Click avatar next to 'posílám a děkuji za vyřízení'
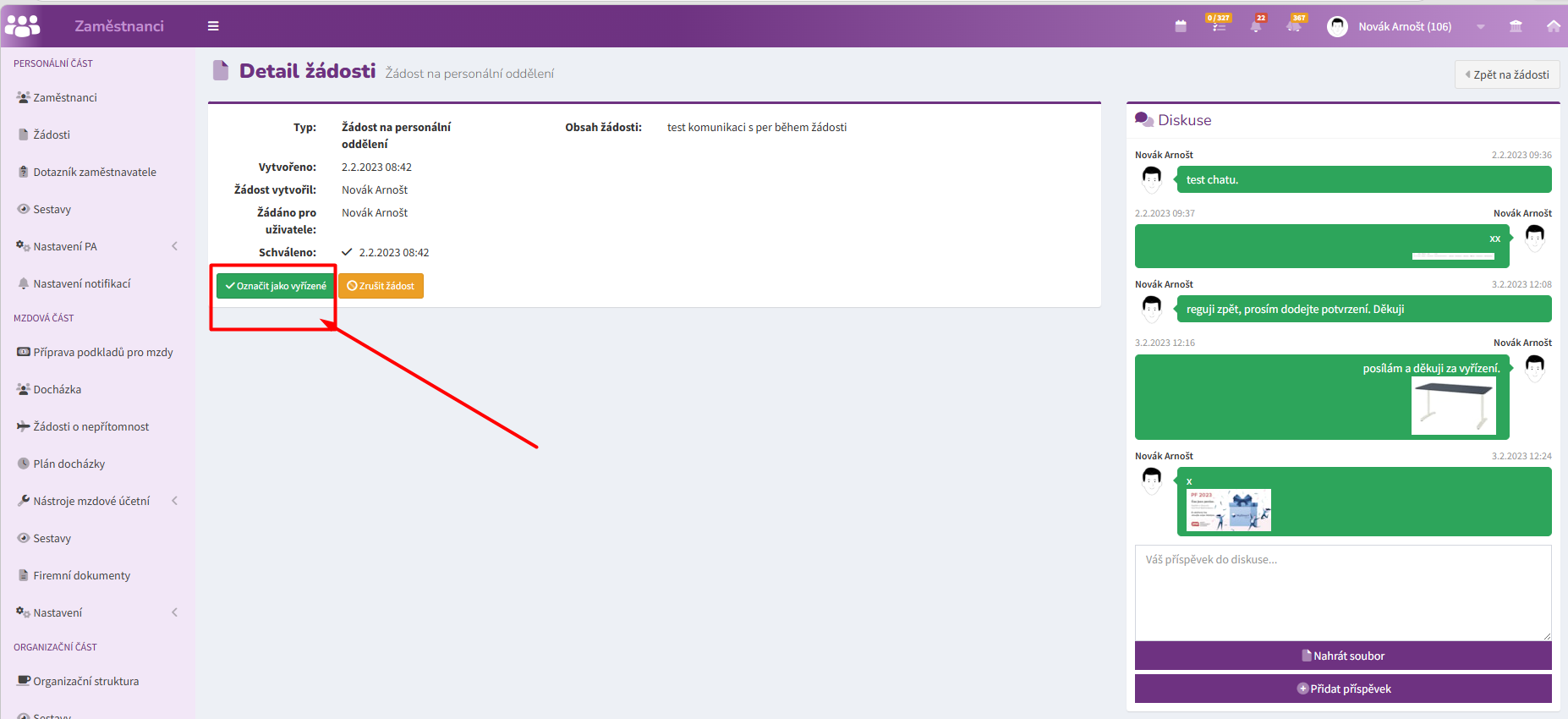The height and width of the screenshot is (719, 1568). (1535, 367)
